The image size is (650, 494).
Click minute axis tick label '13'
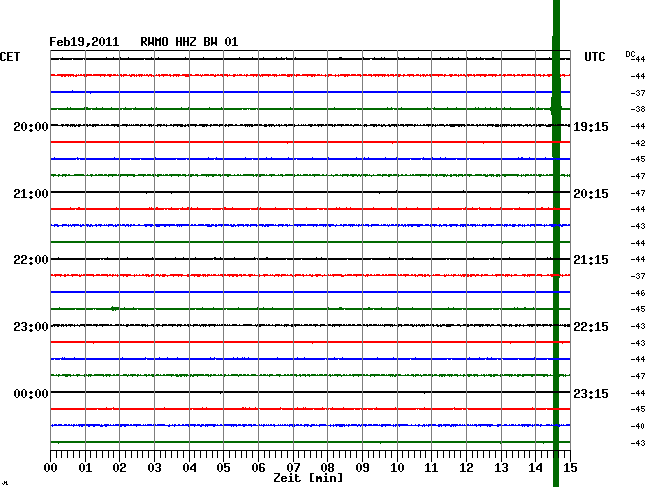pos(501,467)
